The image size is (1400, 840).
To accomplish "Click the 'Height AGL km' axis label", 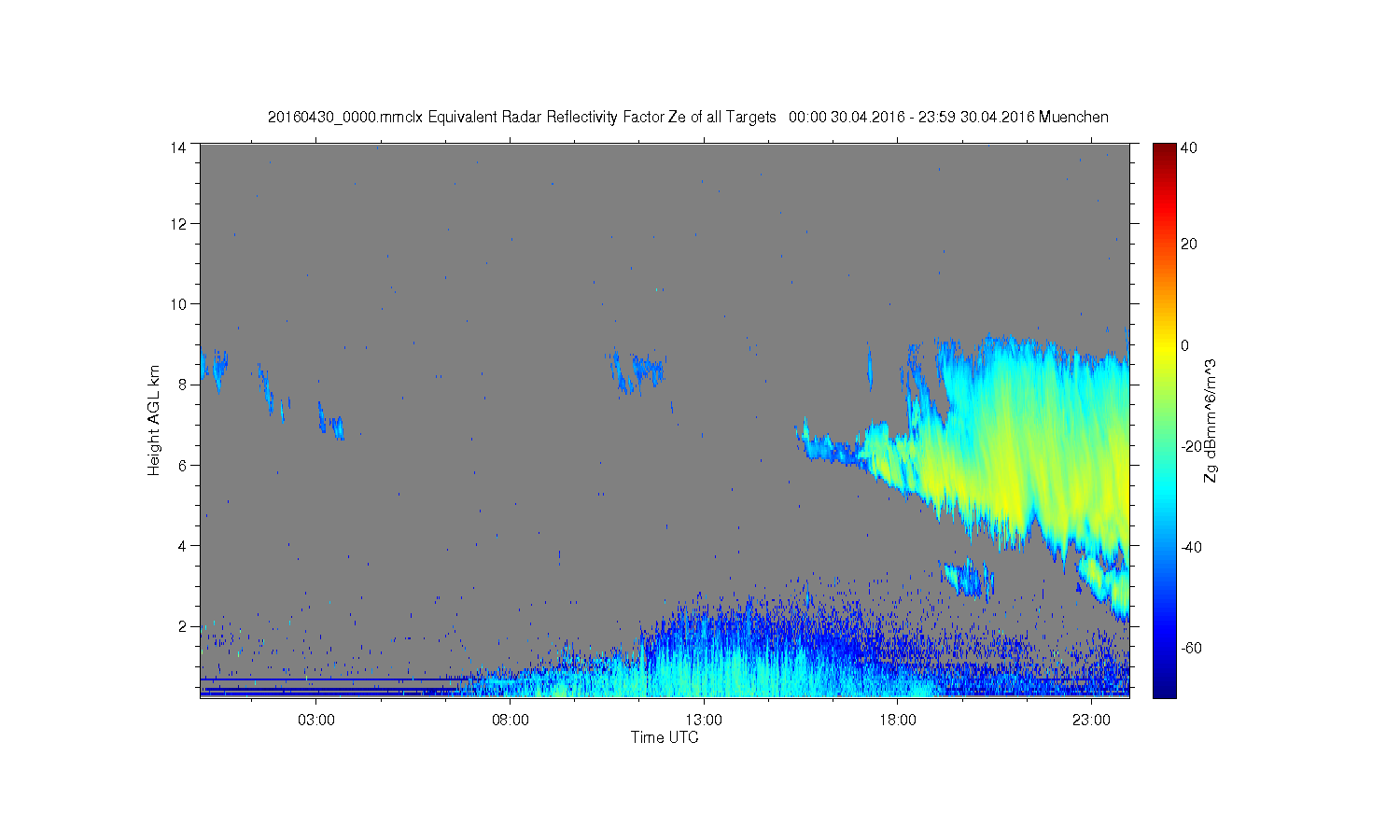I will 154,420.
